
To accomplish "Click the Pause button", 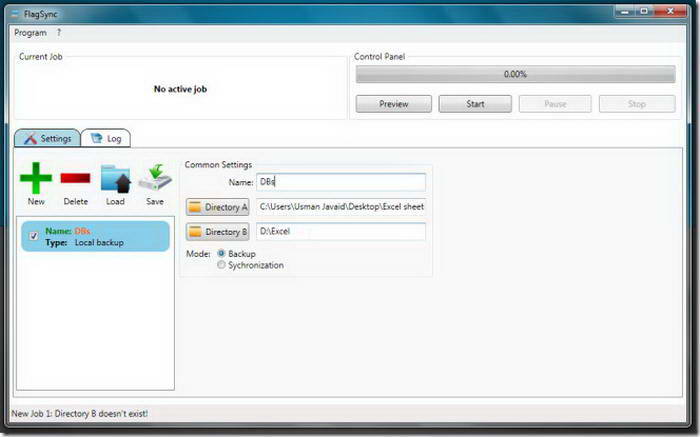I will click(x=555, y=104).
